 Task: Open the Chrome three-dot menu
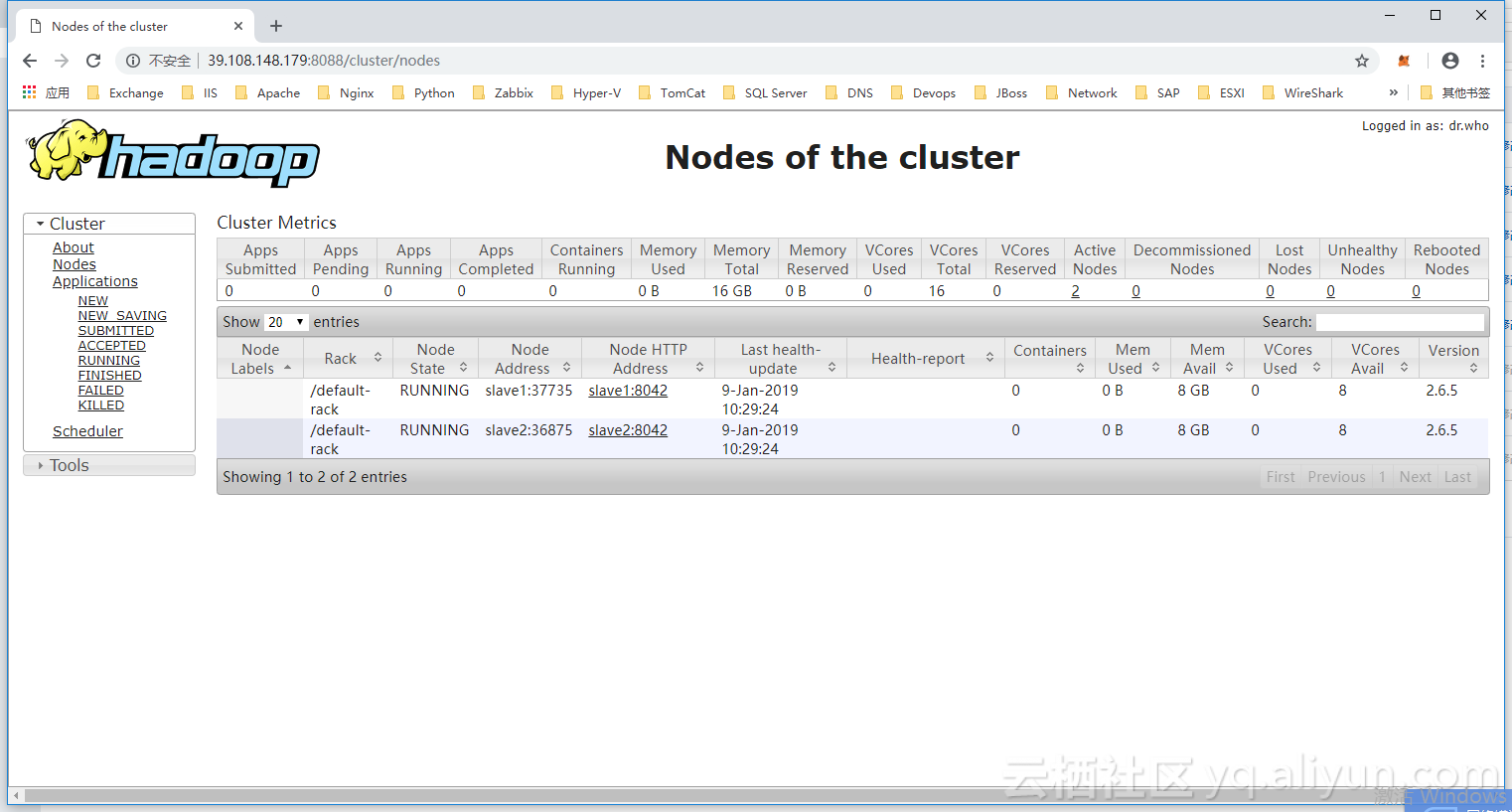[1482, 61]
